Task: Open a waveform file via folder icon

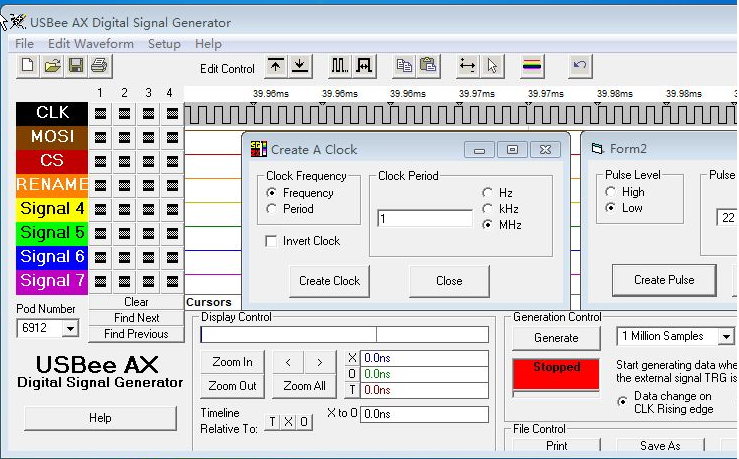Action: click(52, 65)
